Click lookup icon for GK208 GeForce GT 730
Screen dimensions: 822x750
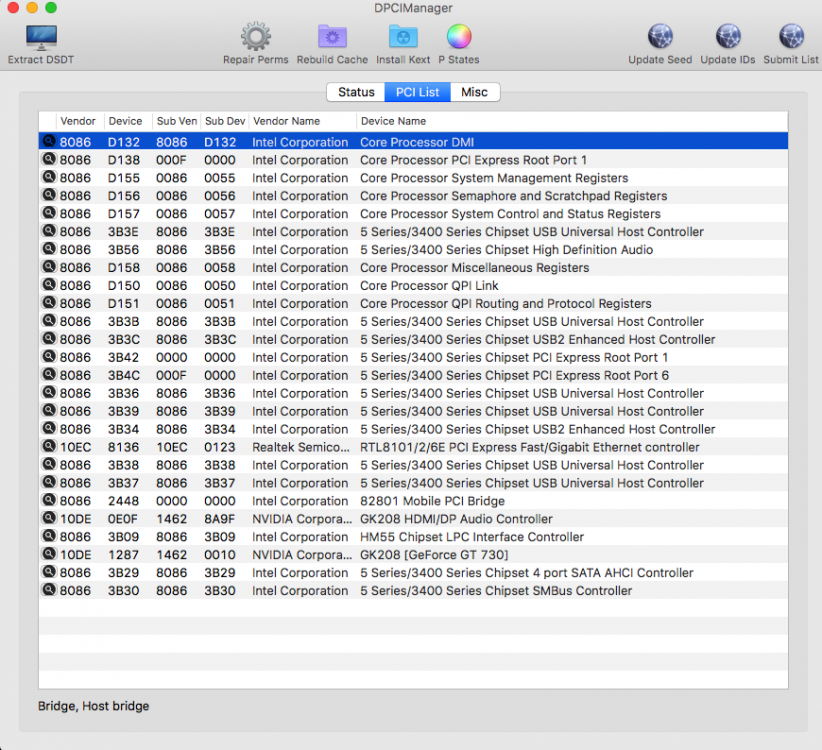point(49,554)
